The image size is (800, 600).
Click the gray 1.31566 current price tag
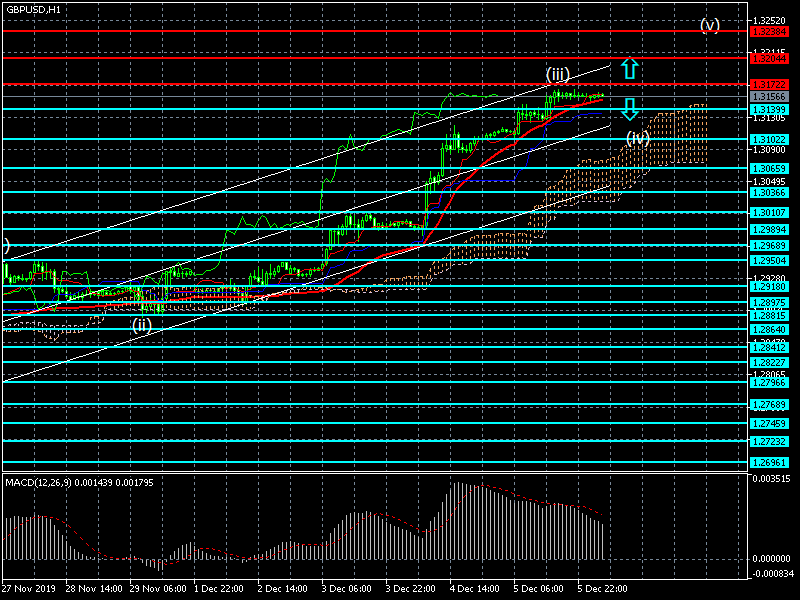pos(769,97)
